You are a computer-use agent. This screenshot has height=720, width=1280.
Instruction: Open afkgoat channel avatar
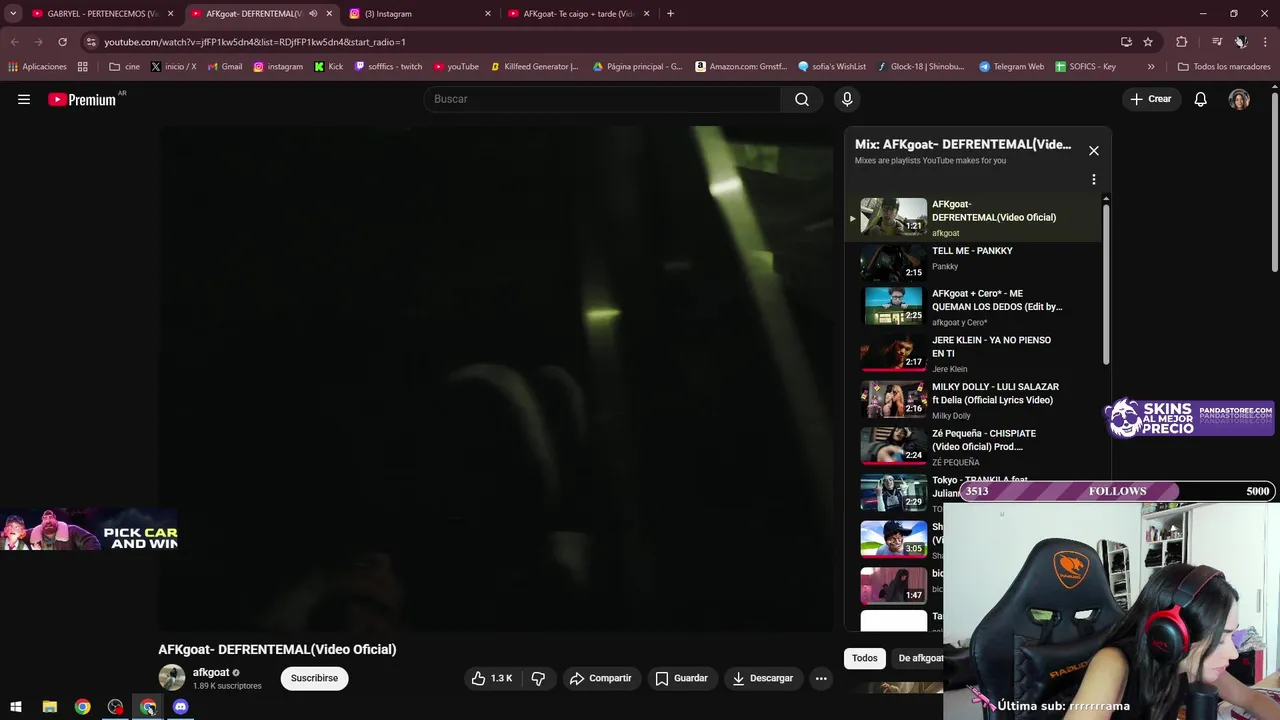click(172, 678)
